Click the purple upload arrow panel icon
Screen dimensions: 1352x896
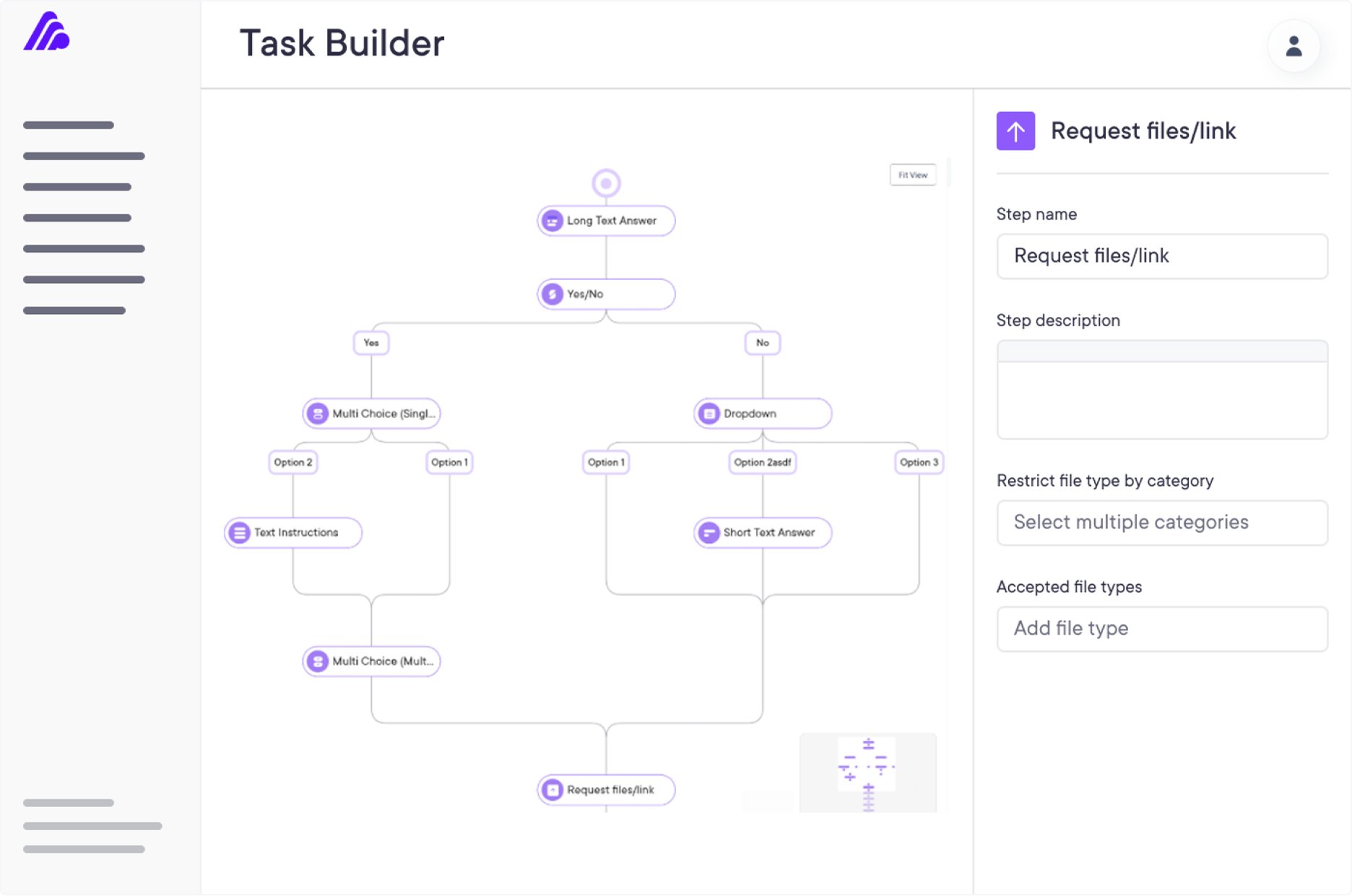pyautogui.click(x=1015, y=131)
